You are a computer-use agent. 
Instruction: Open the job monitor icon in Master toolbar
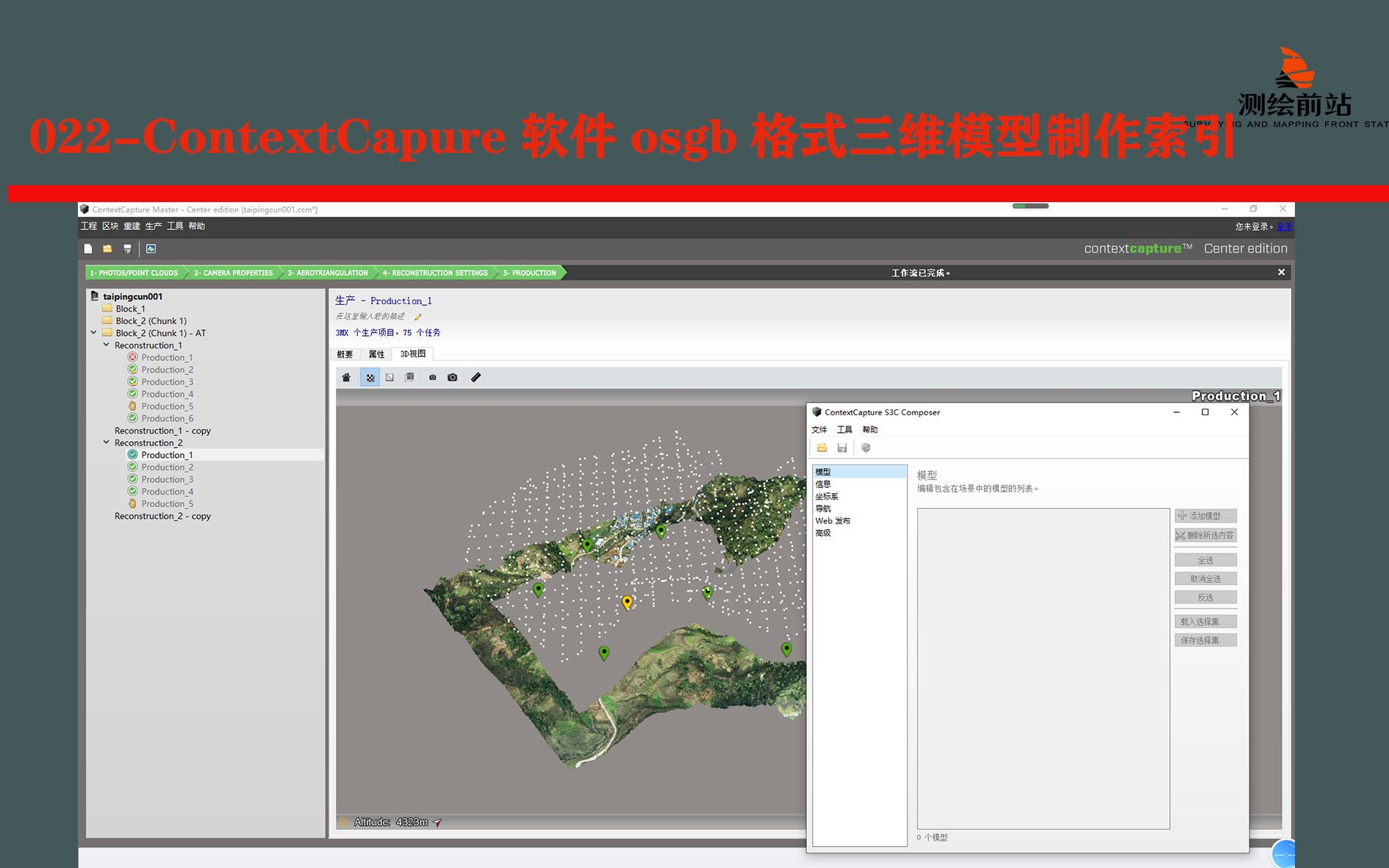(x=151, y=249)
